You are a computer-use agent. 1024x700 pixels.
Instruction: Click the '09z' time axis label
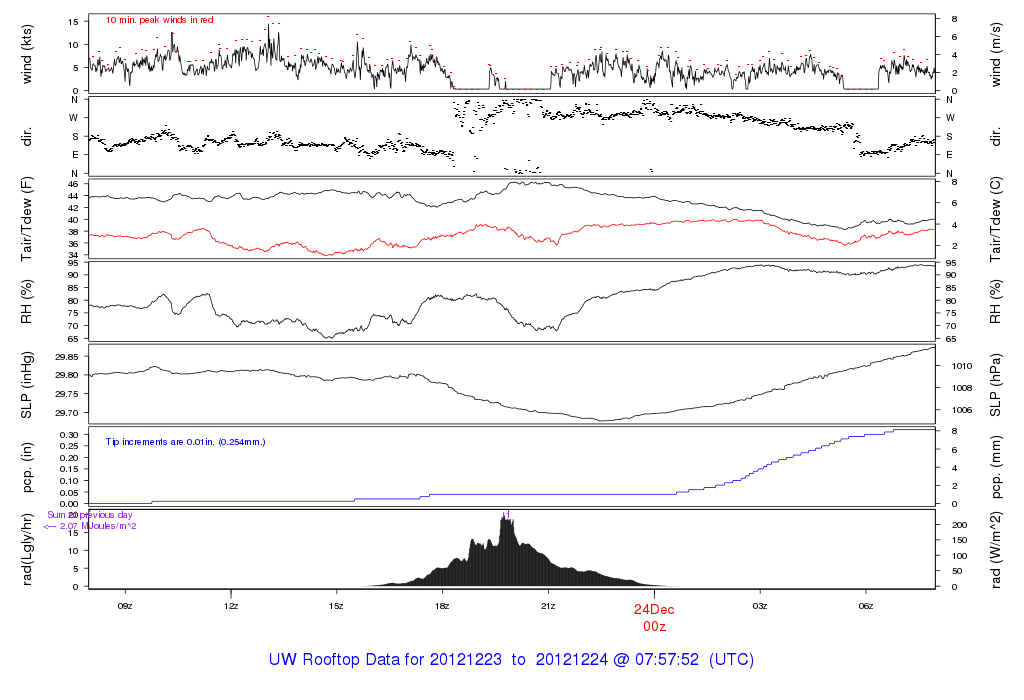[125, 607]
